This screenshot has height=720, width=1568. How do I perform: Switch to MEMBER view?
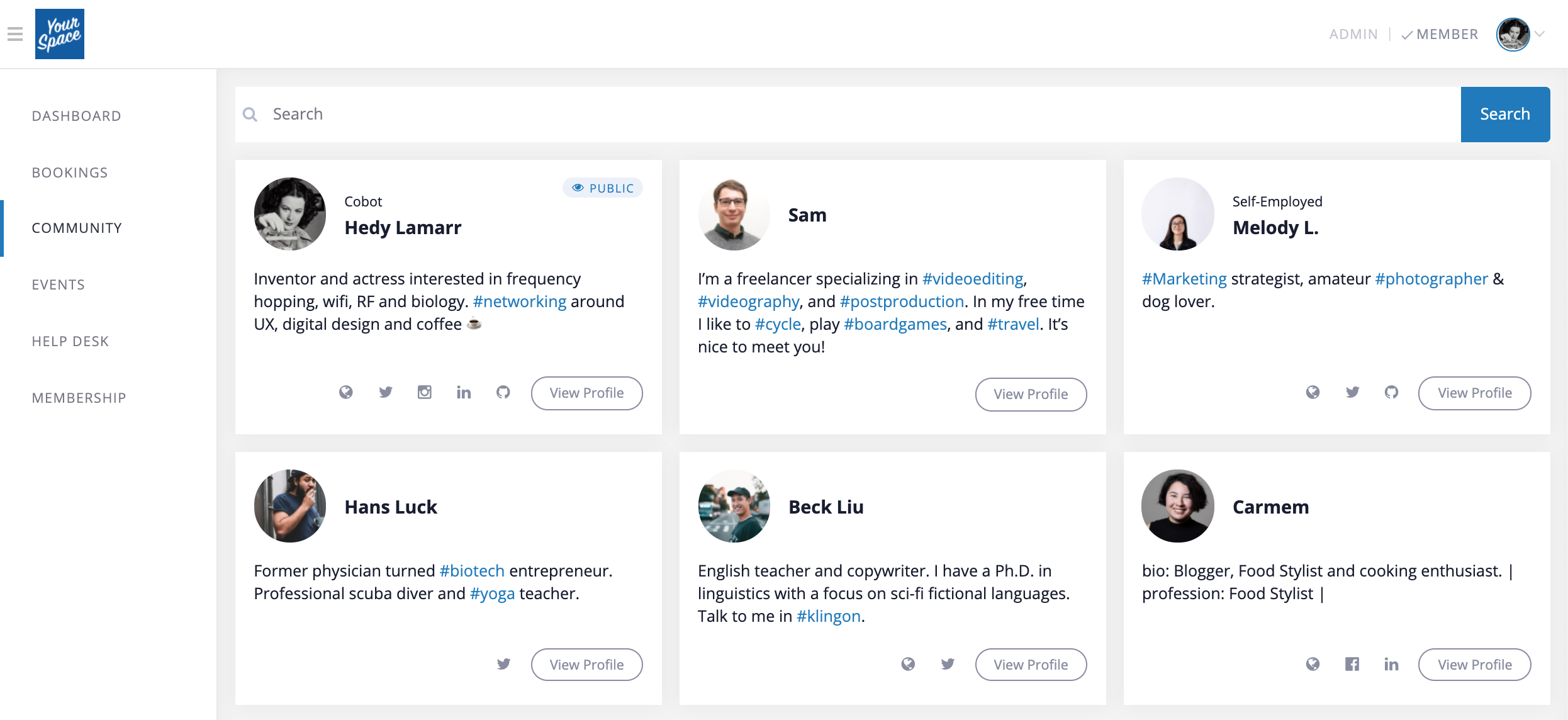pos(1447,33)
